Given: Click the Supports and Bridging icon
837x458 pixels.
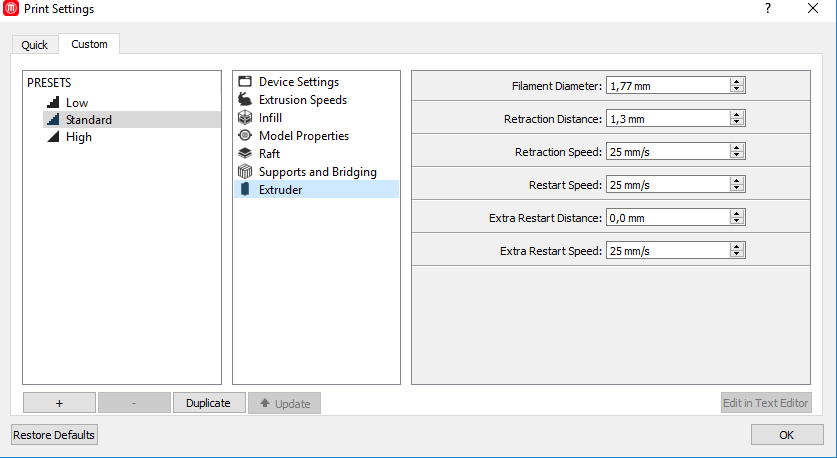Looking at the screenshot, I should [245, 172].
